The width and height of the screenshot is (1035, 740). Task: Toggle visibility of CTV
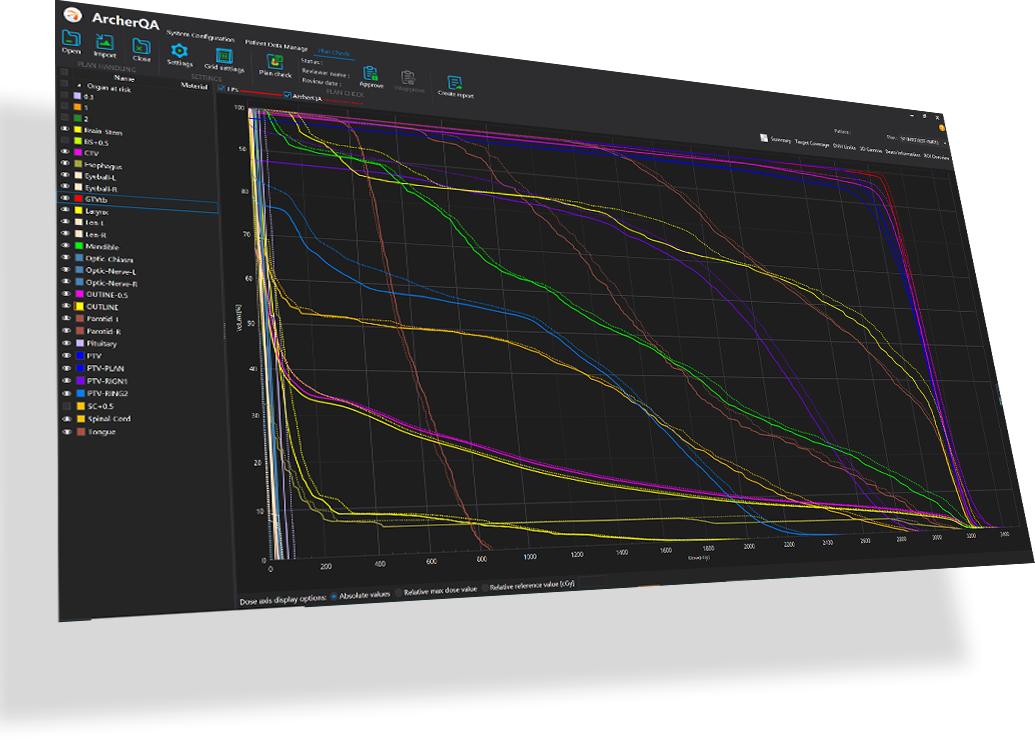[x=65, y=152]
